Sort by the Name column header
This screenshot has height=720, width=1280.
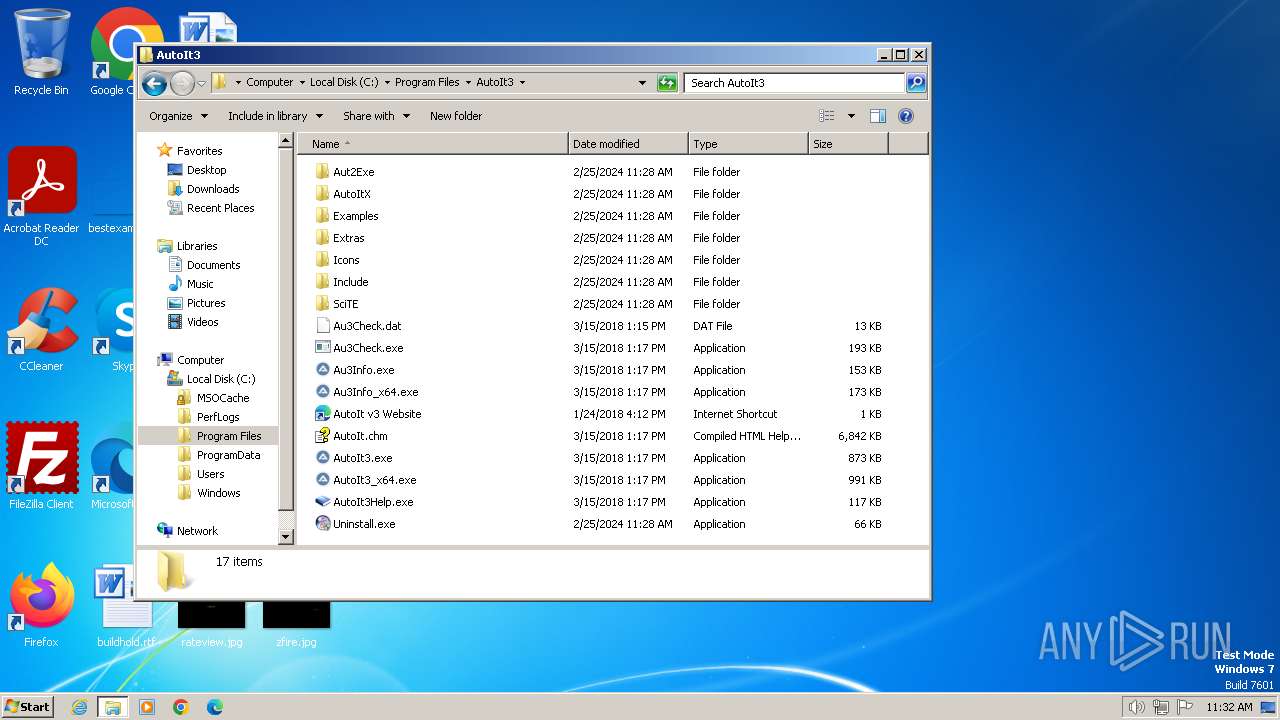433,144
